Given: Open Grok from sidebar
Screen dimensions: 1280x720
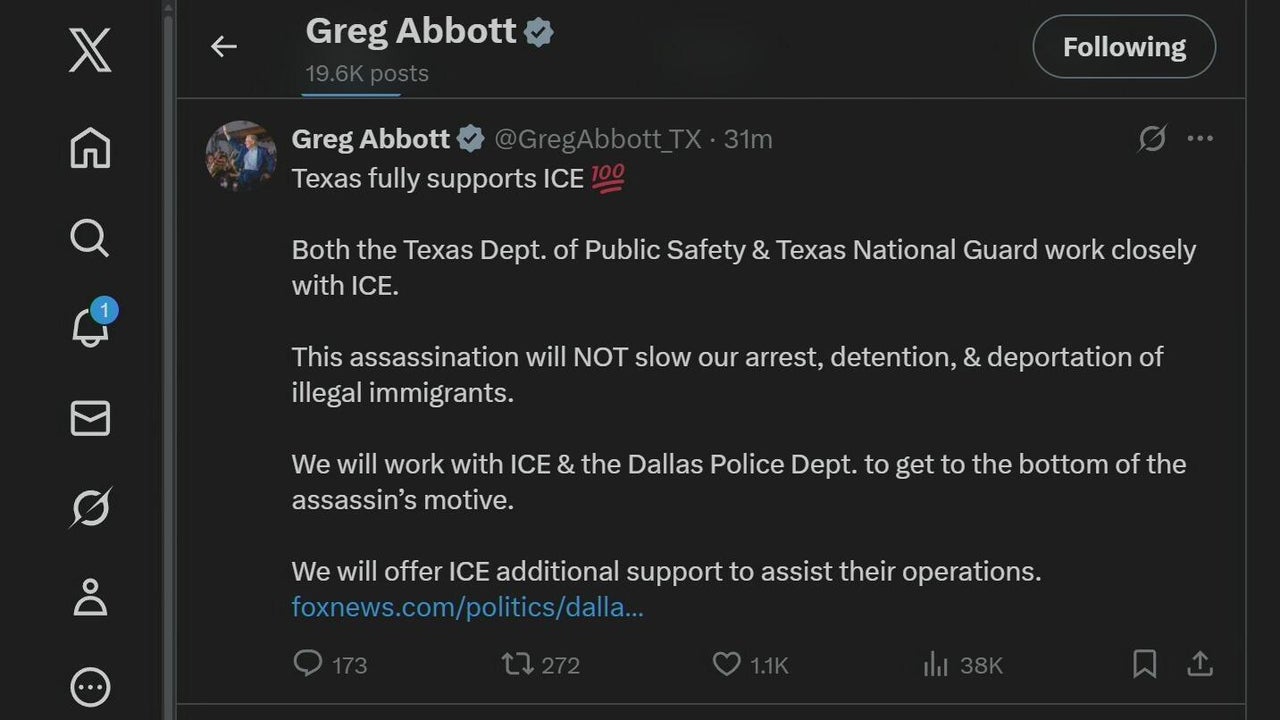Looking at the screenshot, I should (90, 508).
